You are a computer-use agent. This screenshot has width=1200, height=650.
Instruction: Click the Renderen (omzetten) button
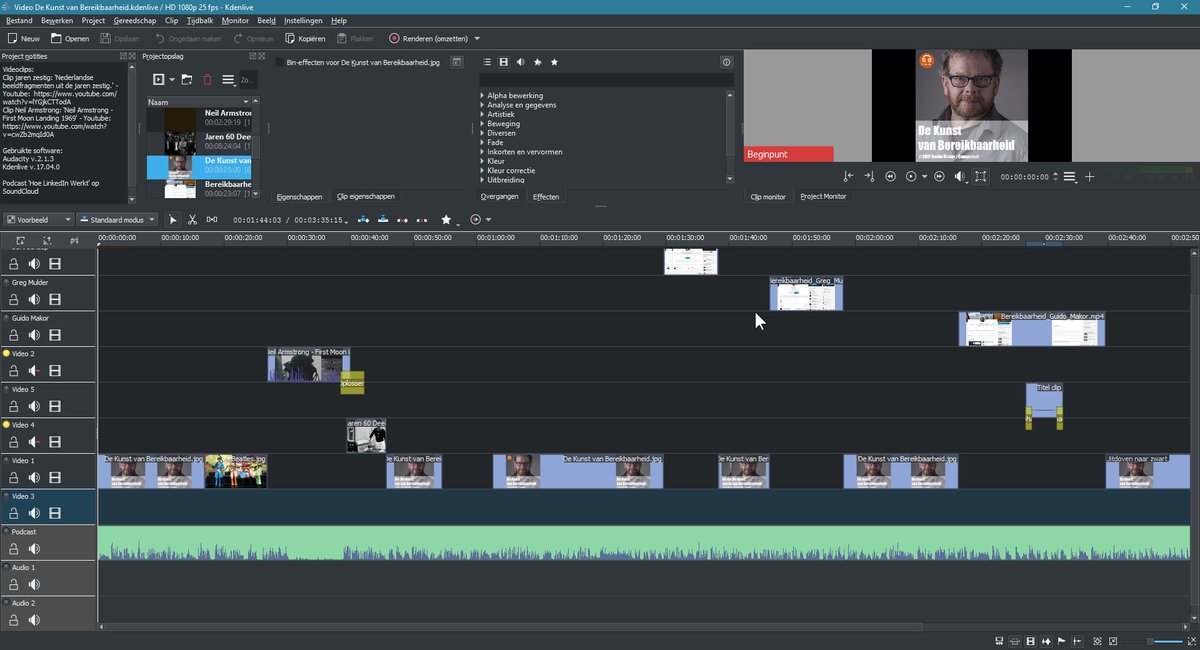428,38
